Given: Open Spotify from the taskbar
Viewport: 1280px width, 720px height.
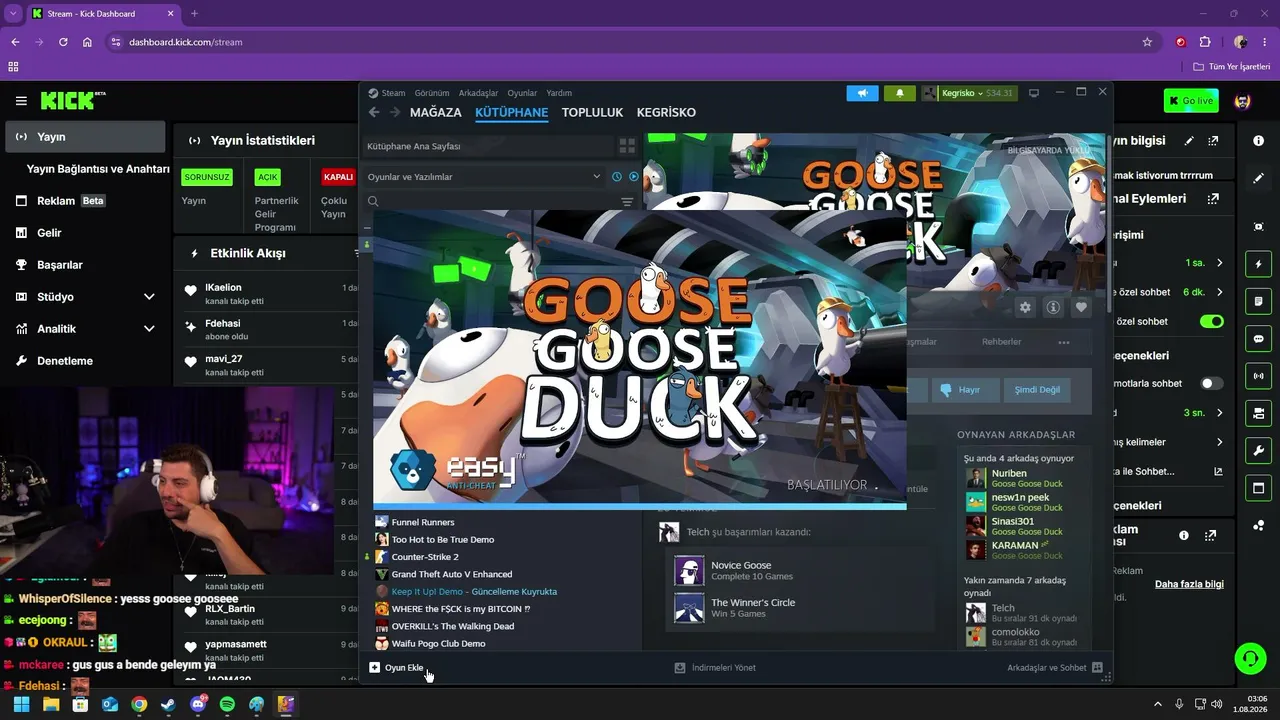Looking at the screenshot, I should point(227,704).
